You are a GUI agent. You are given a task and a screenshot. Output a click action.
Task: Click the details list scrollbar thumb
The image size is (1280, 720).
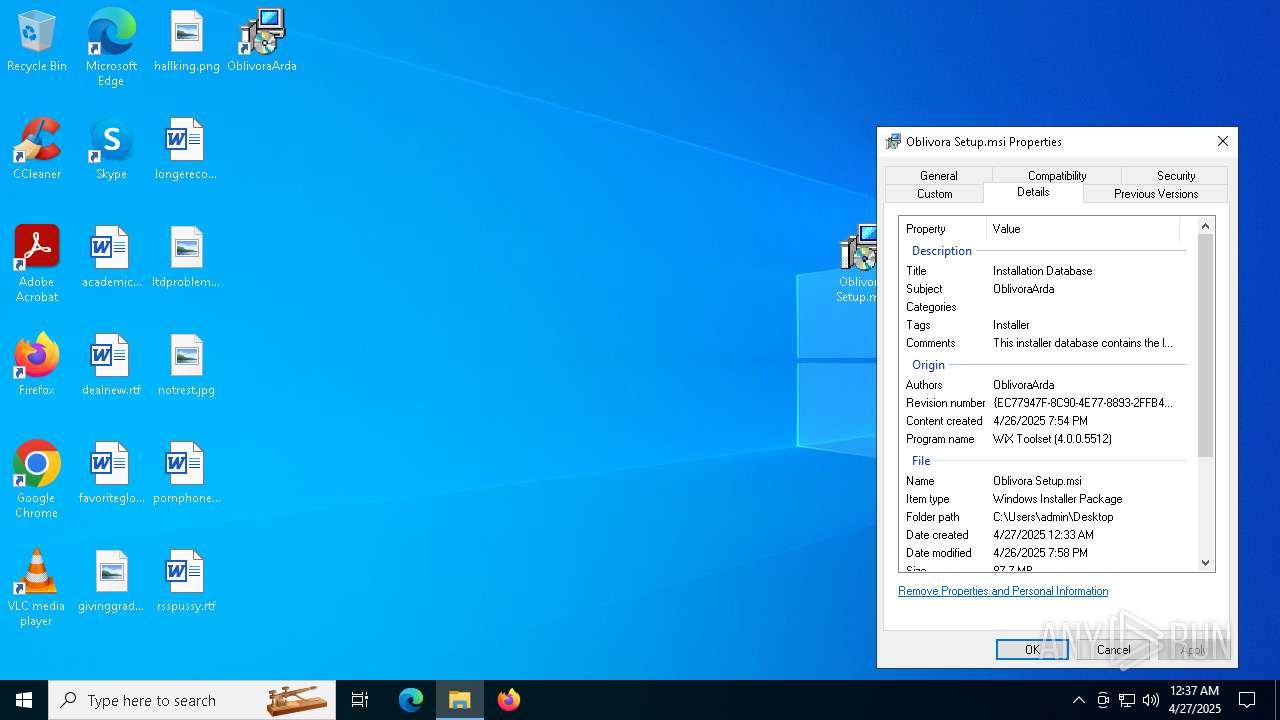click(1205, 347)
